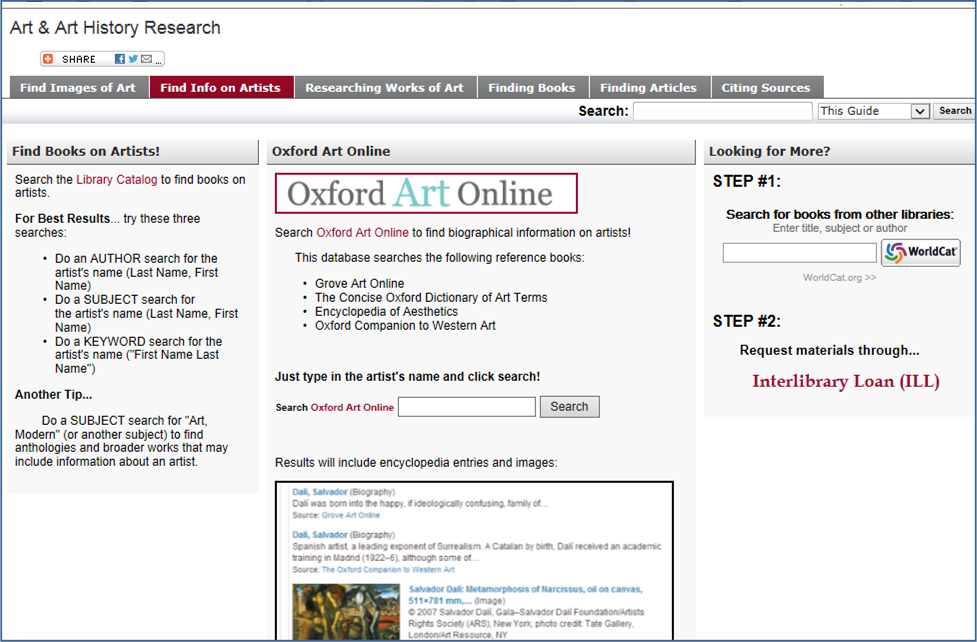Image resolution: width=977 pixels, height=642 pixels.
Task: Click the STEP #1: label
Action: [746, 181]
